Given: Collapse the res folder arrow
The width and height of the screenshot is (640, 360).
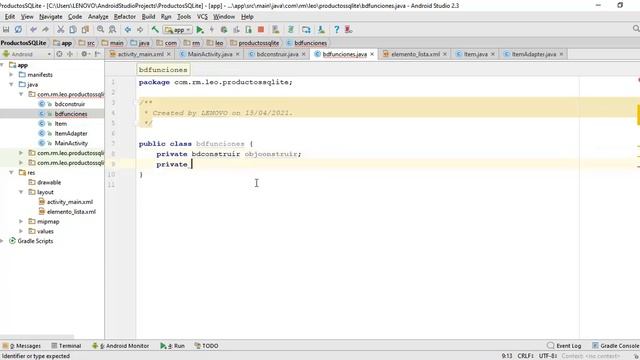Looking at the screenshot, I should (x=11, y=173).
